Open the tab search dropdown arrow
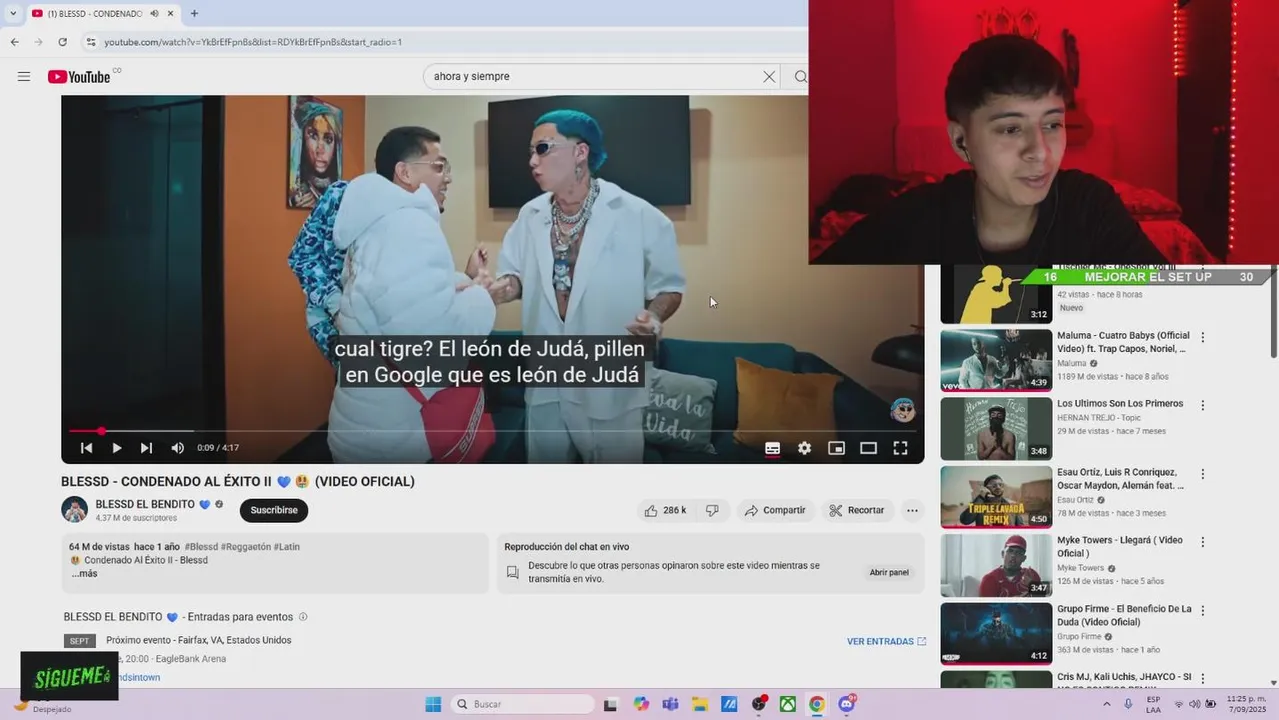Screen dimensions: 1279x720 pos(12,14)
